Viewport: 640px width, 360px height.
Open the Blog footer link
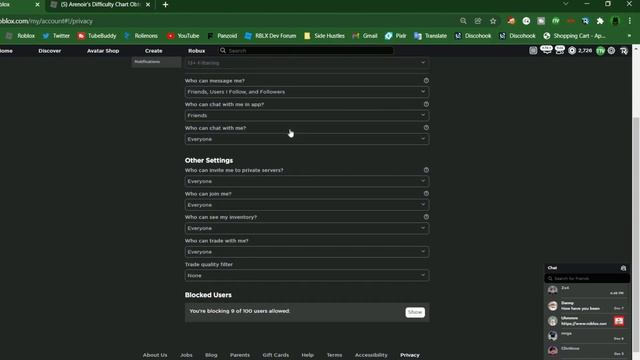pos(211,355)
